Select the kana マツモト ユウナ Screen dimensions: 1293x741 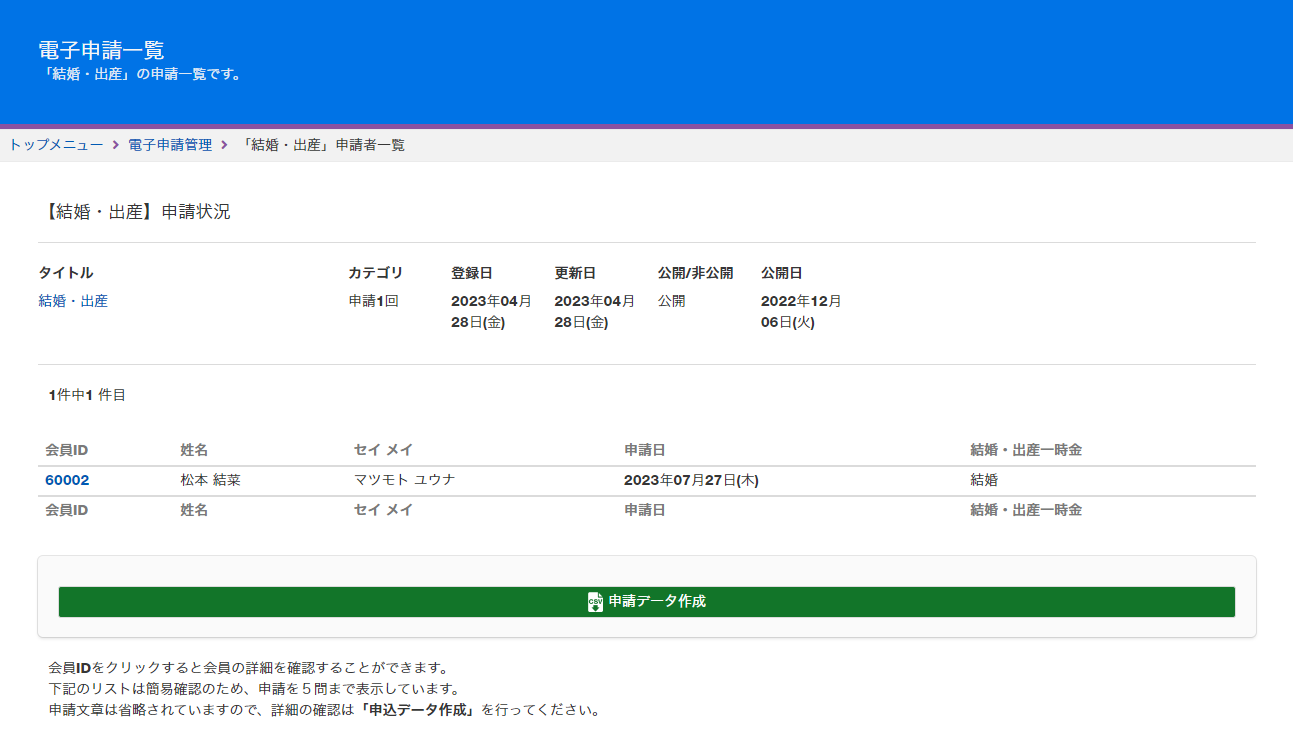[x=405, y=480]
